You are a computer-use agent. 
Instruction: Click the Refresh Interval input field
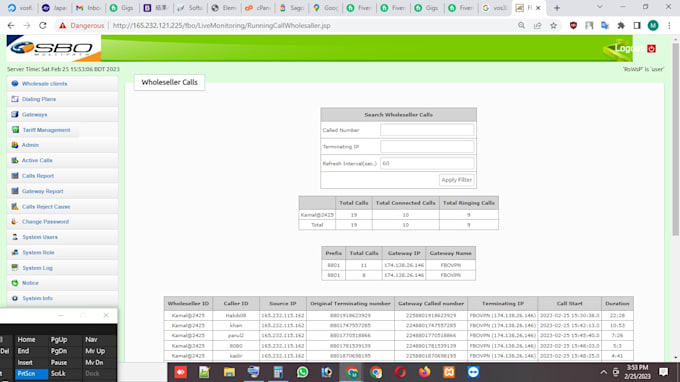click(427, 163)
